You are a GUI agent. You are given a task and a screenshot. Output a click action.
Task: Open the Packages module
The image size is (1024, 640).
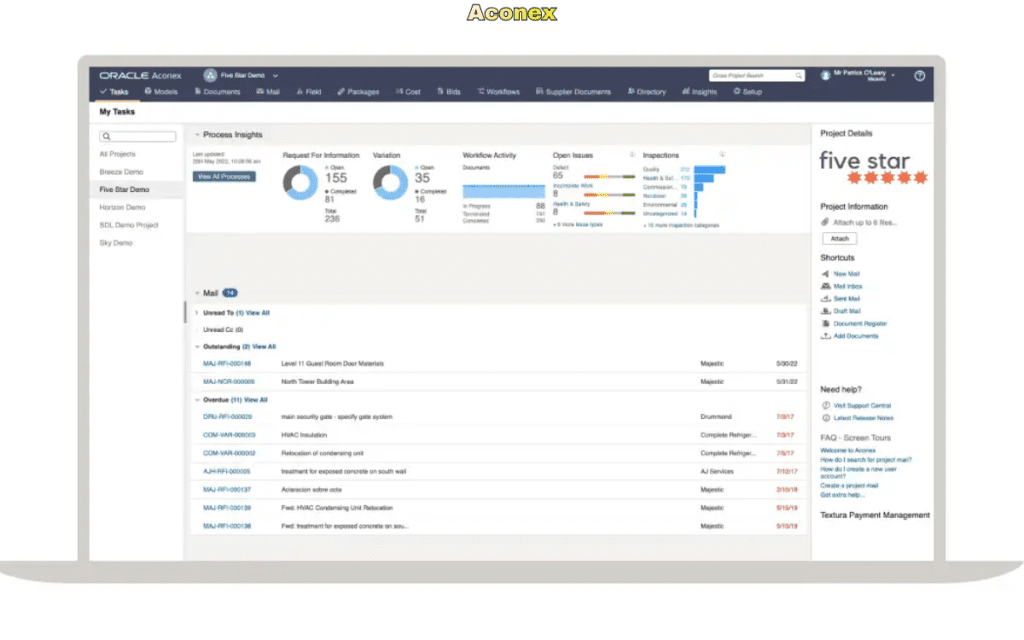pyautogui.click(x=360, y=92)
